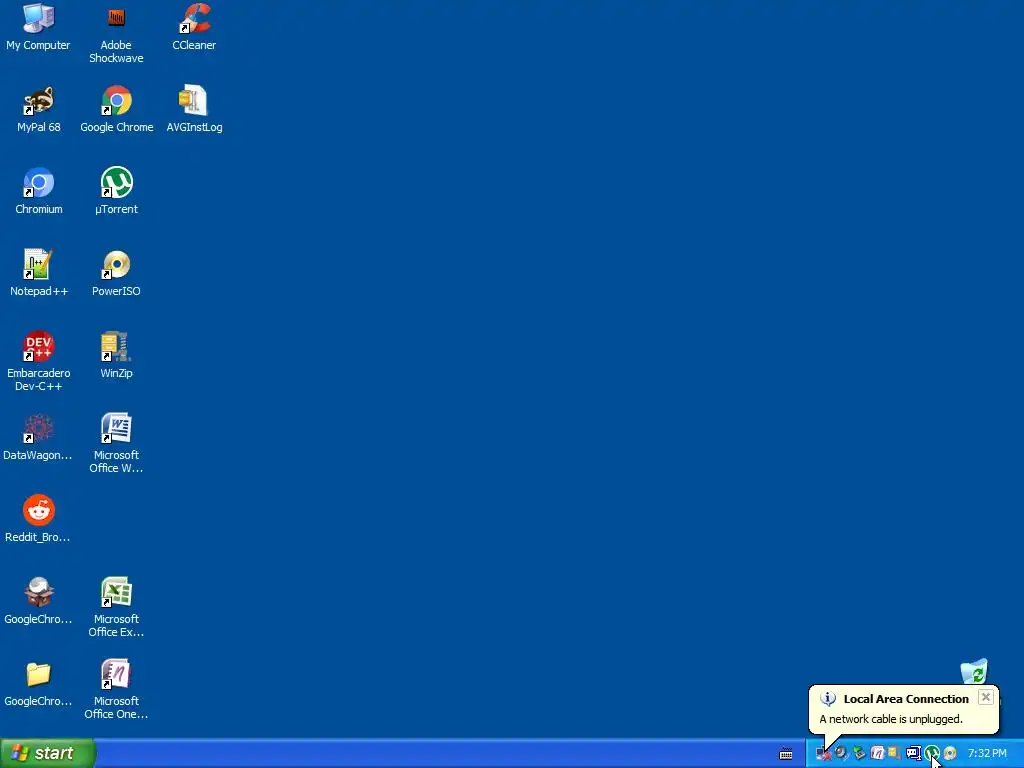The height and width of the screenshot is (768, 1024).
Task: Click the info icon in the balloon
Action: [827, 699]
